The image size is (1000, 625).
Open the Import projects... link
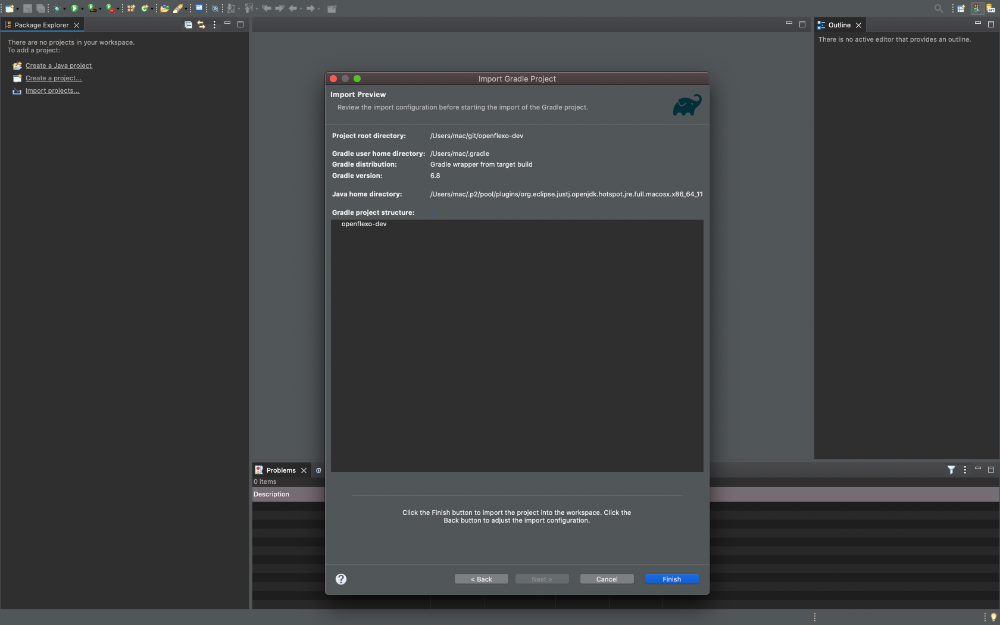point(52,91)
